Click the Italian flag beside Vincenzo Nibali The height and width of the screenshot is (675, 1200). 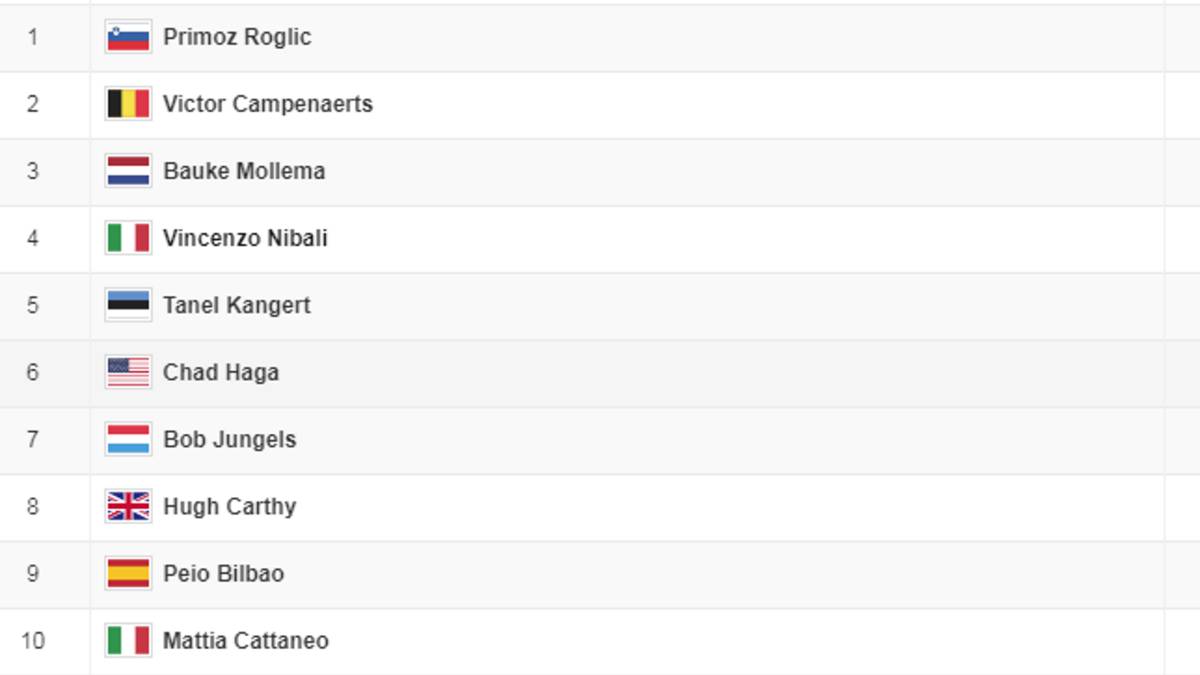click(x=128, y=238)
